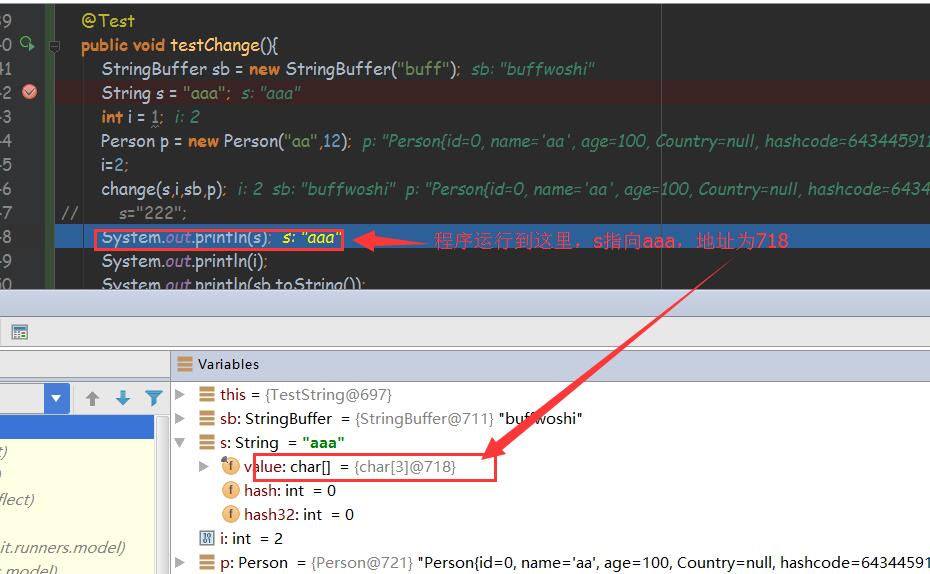This screenshot has height=574, width=930.
Task: Click the field icon next to hash32
Action: 230,514
